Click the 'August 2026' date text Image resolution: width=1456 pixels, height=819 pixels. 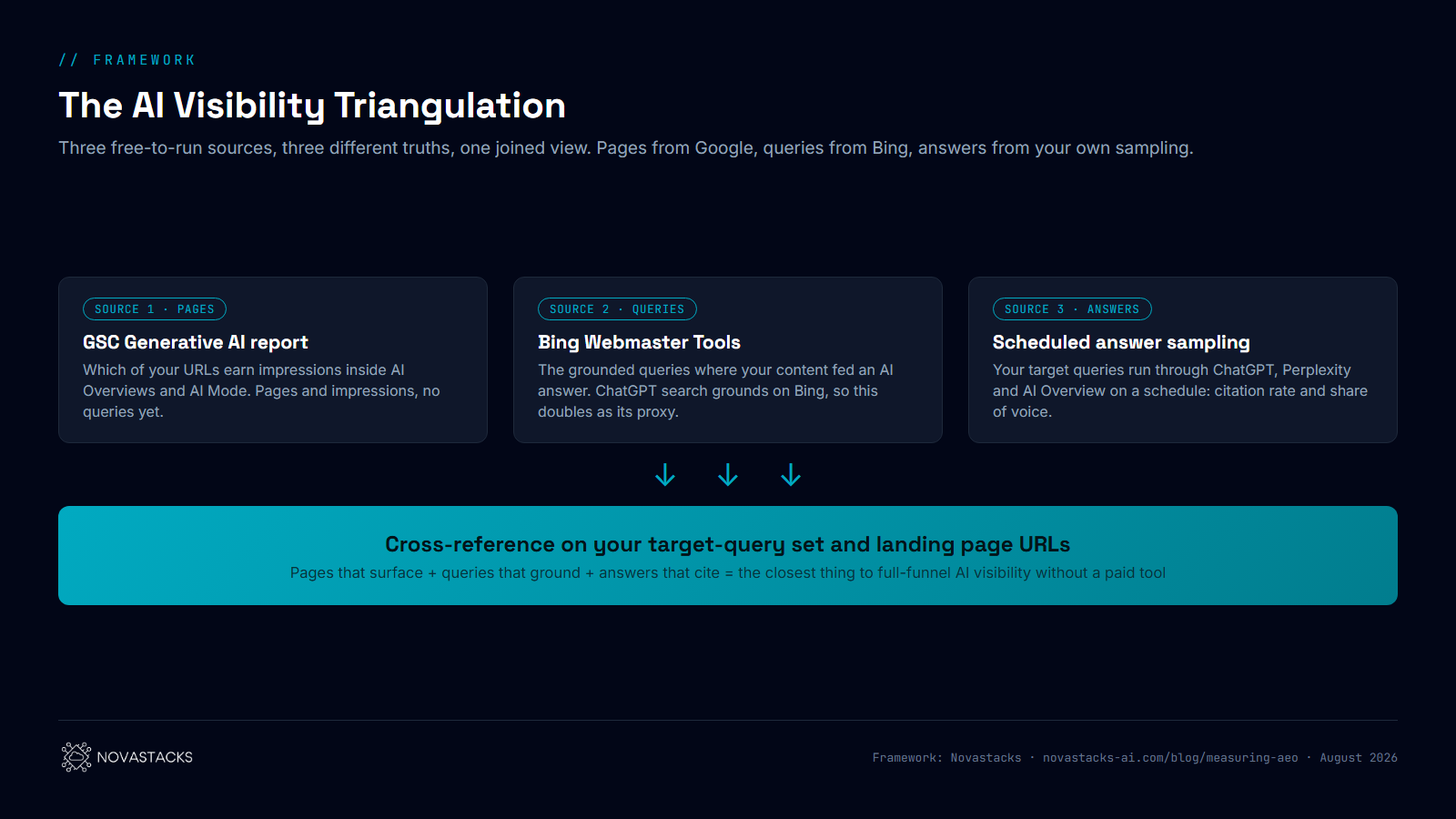point(1359,757)
